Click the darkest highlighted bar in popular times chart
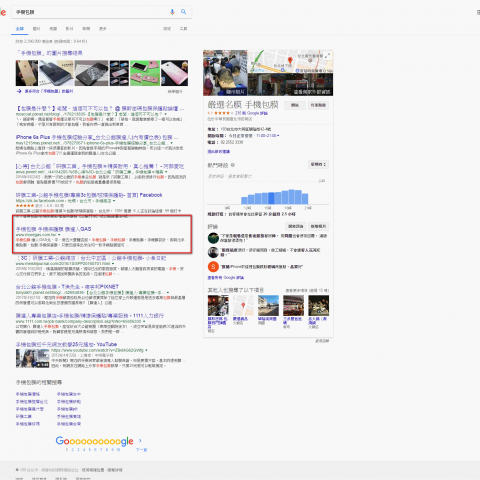Viewport: 480px width, 480px height. 271,198
